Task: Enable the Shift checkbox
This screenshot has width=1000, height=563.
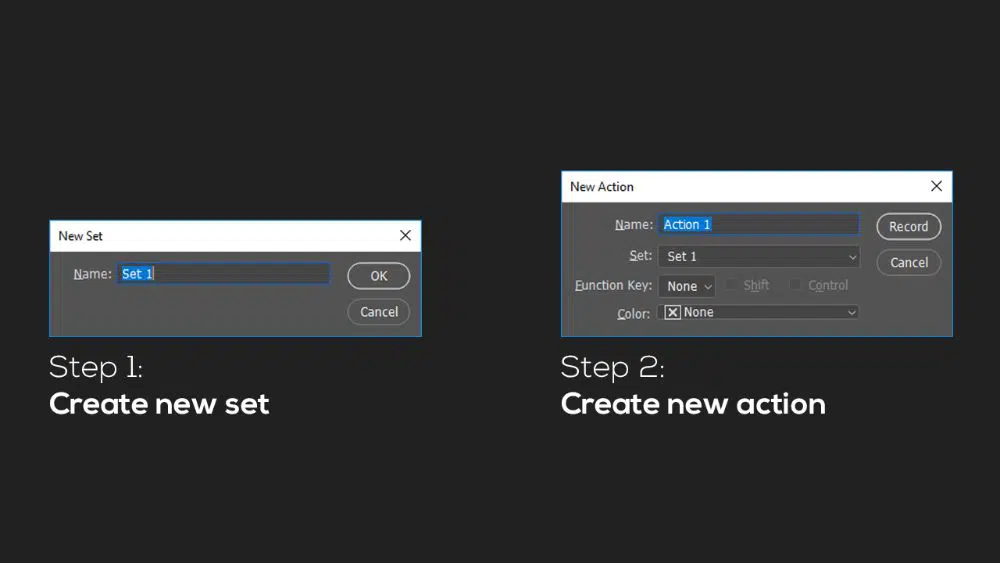Action: [732, 285]
